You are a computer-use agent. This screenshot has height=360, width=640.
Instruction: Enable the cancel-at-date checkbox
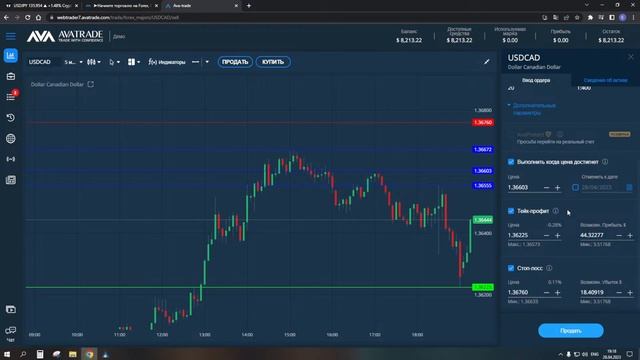(575, 187)
